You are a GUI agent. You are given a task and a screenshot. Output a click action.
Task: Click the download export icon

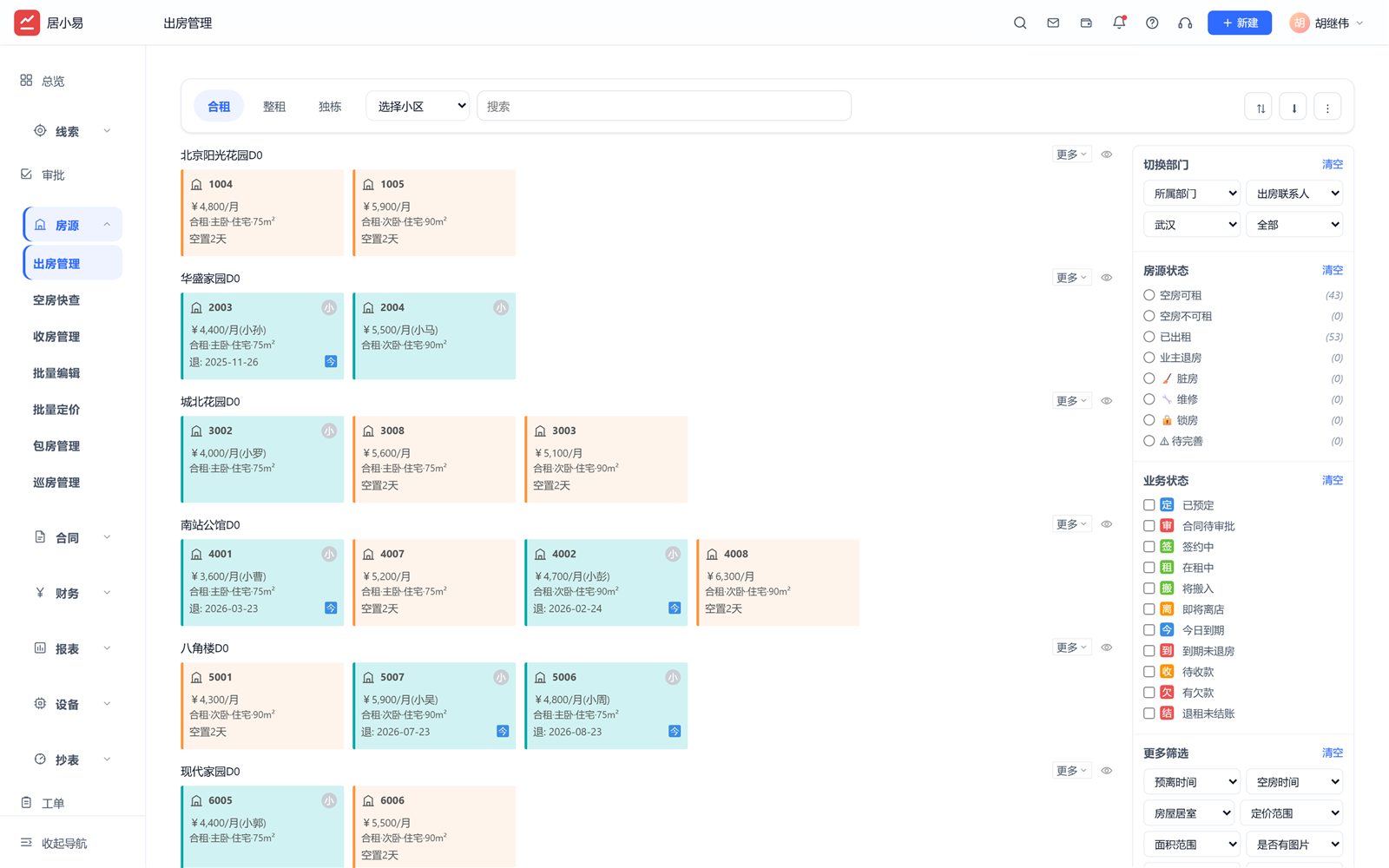pyautogui.click(x=1294, y=108)
